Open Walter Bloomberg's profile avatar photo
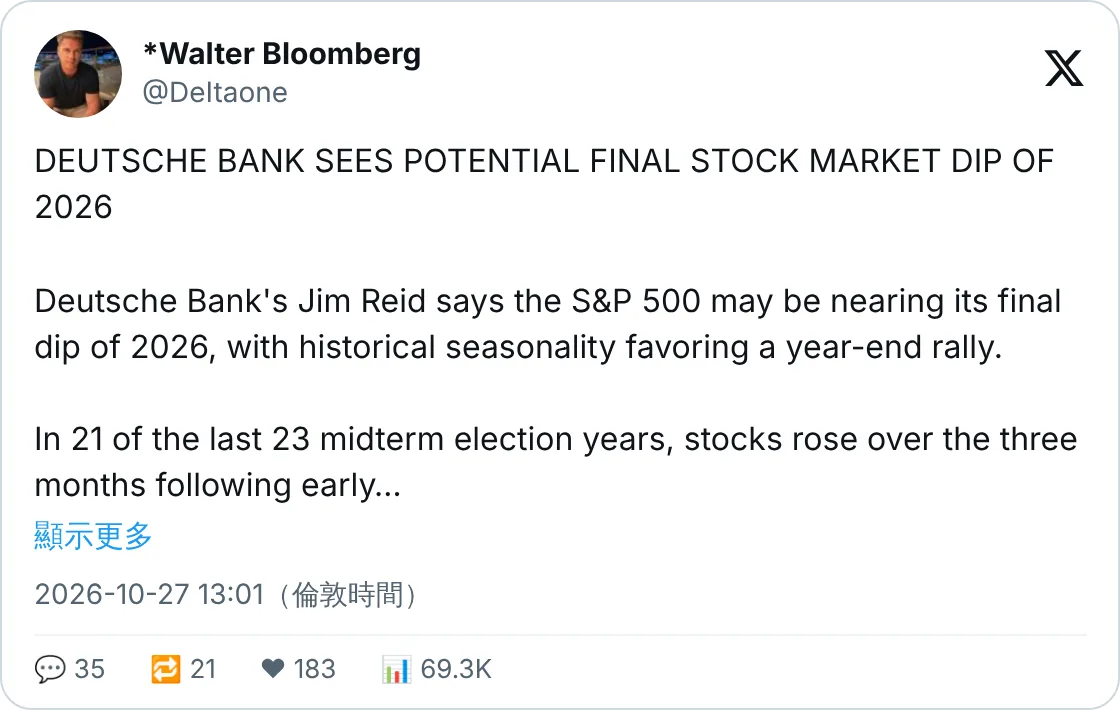The height and width of the screenshot is (712, 1120). [x=78, y=74]
